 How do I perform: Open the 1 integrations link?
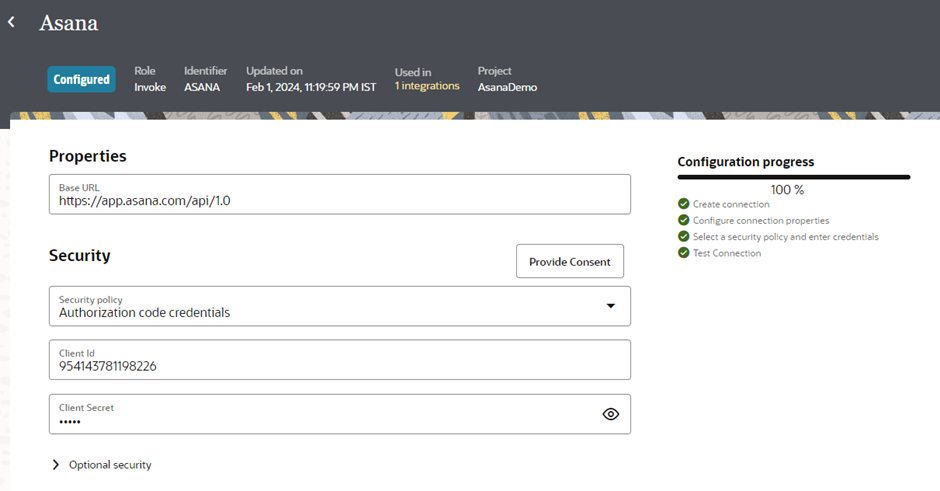point(427,87)
